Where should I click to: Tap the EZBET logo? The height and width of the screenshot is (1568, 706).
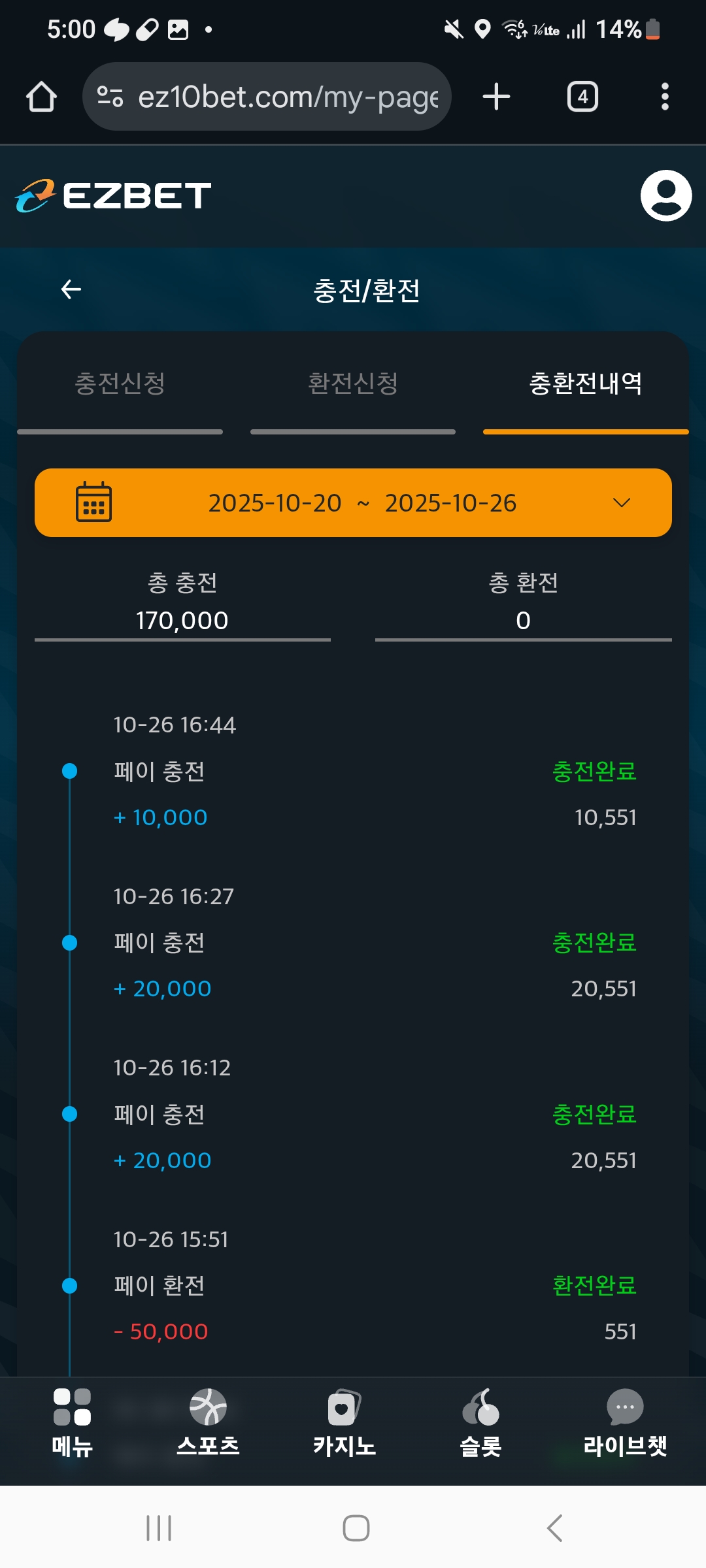coord(113,195)
